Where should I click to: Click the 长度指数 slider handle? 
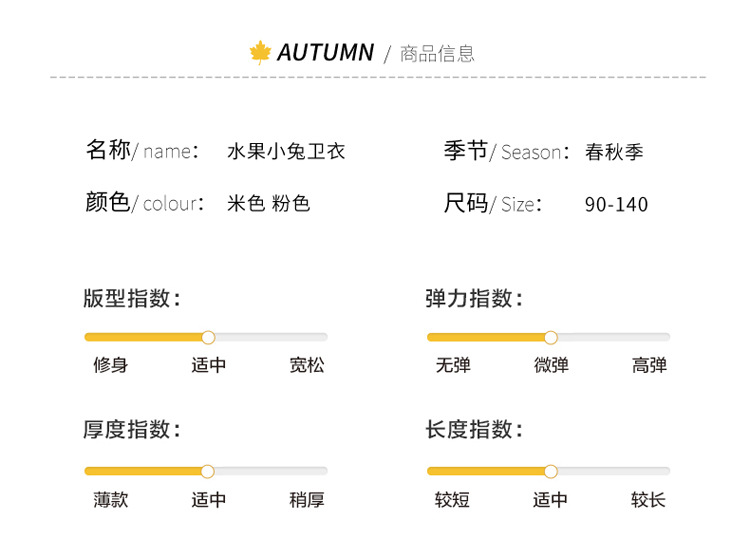[551, 471]
